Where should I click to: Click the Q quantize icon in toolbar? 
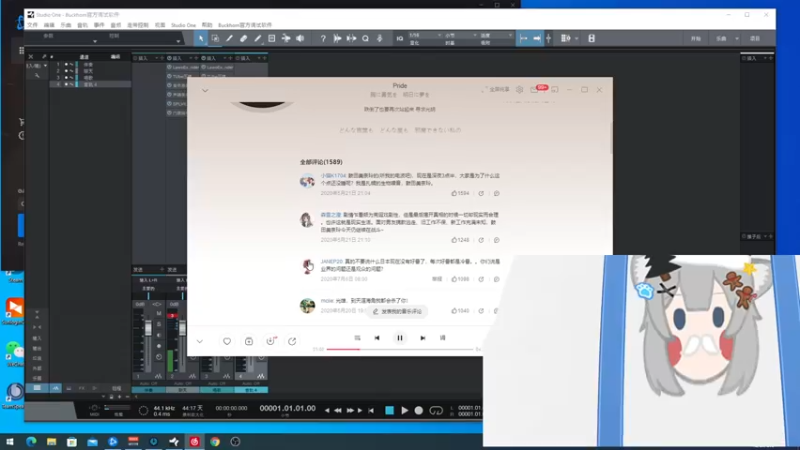coord(365,38)
